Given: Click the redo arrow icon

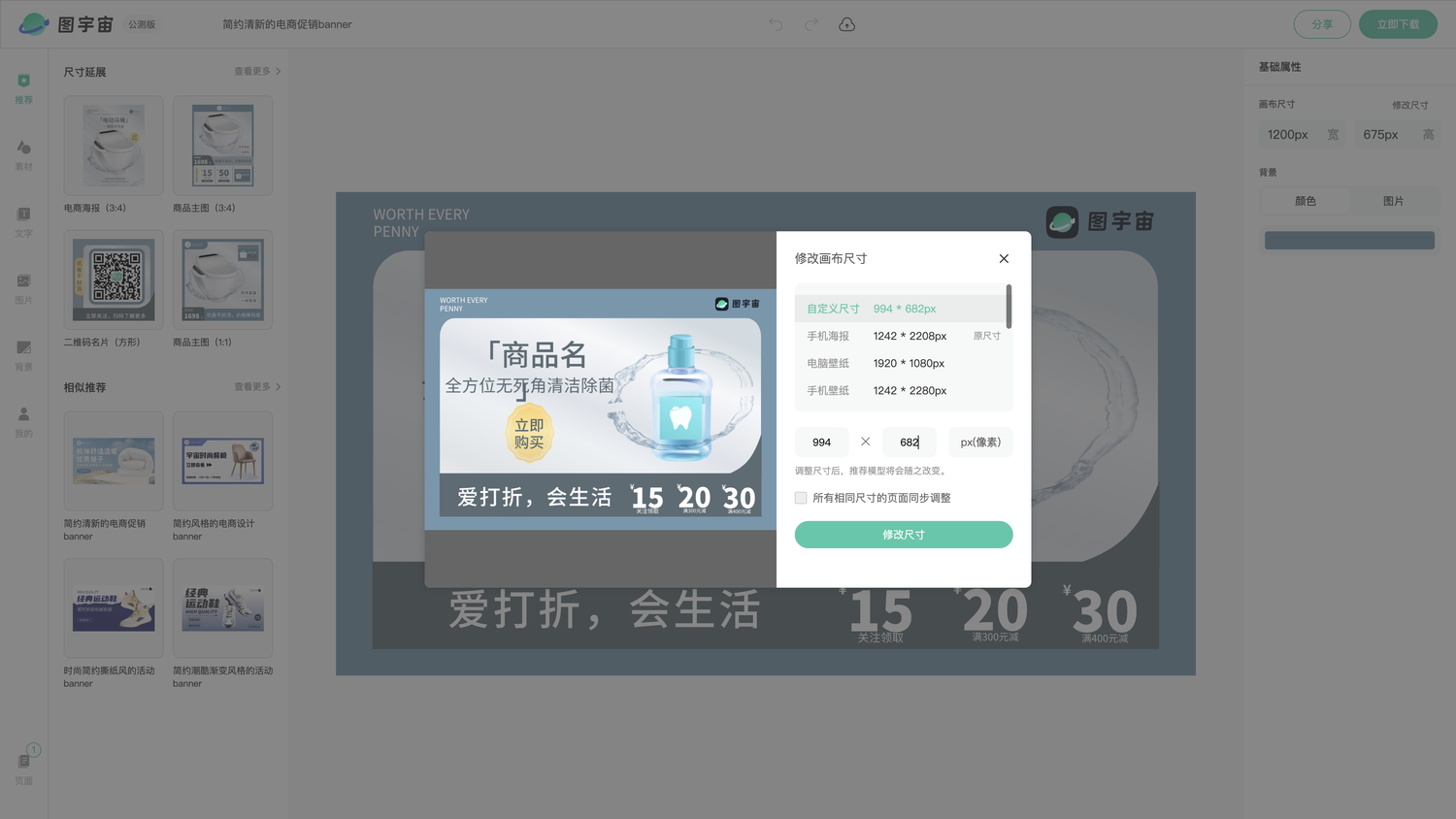Looking at the screenshot, I should coord(811,24).
